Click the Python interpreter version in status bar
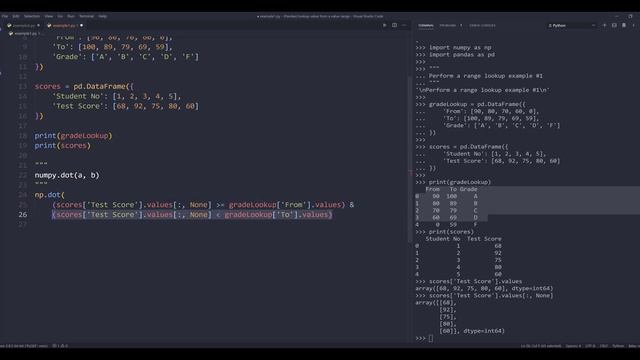 pyautogui.click(x=24, y=346)
